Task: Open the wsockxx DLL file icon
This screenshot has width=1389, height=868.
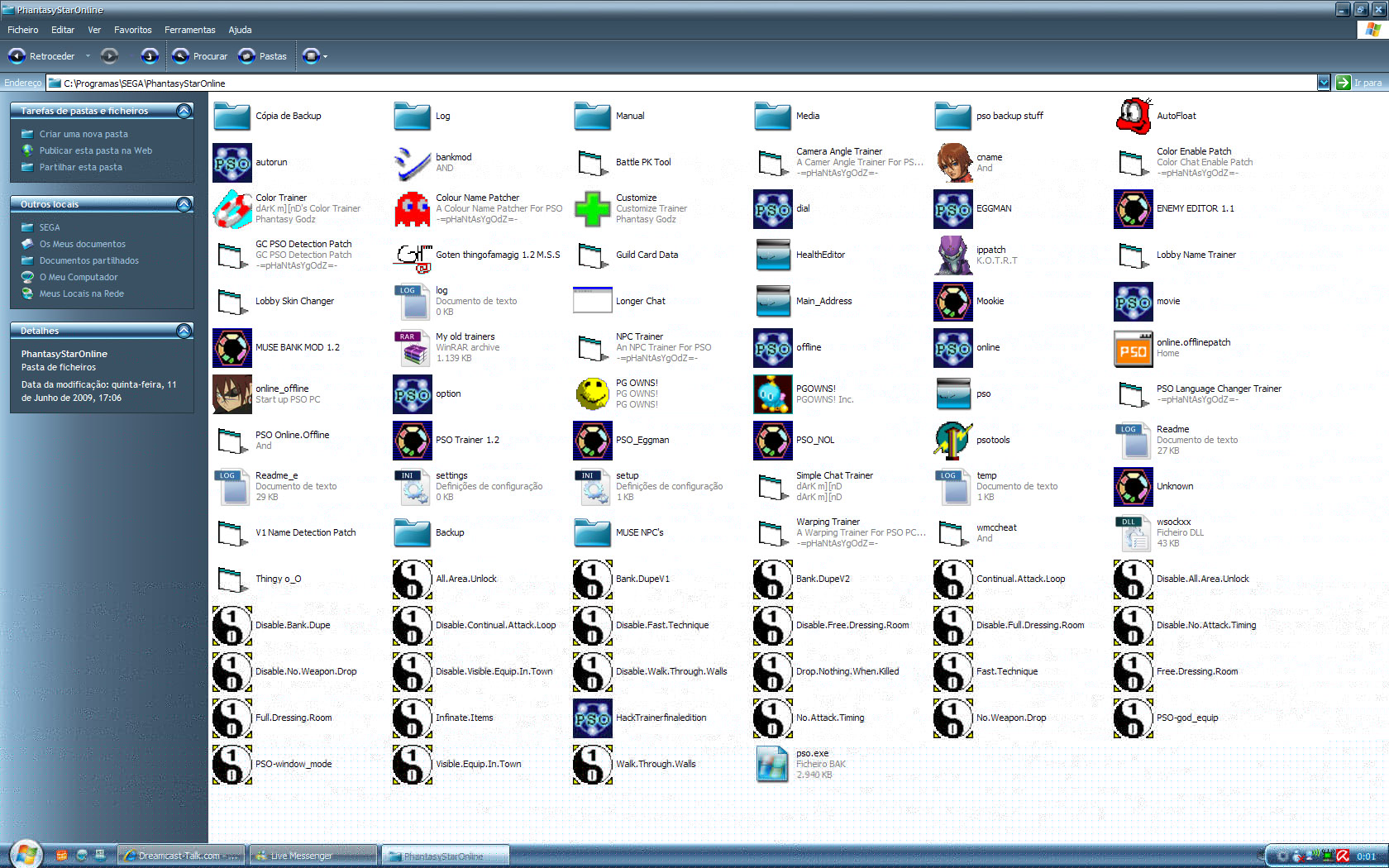Action: coord(1133,532)
